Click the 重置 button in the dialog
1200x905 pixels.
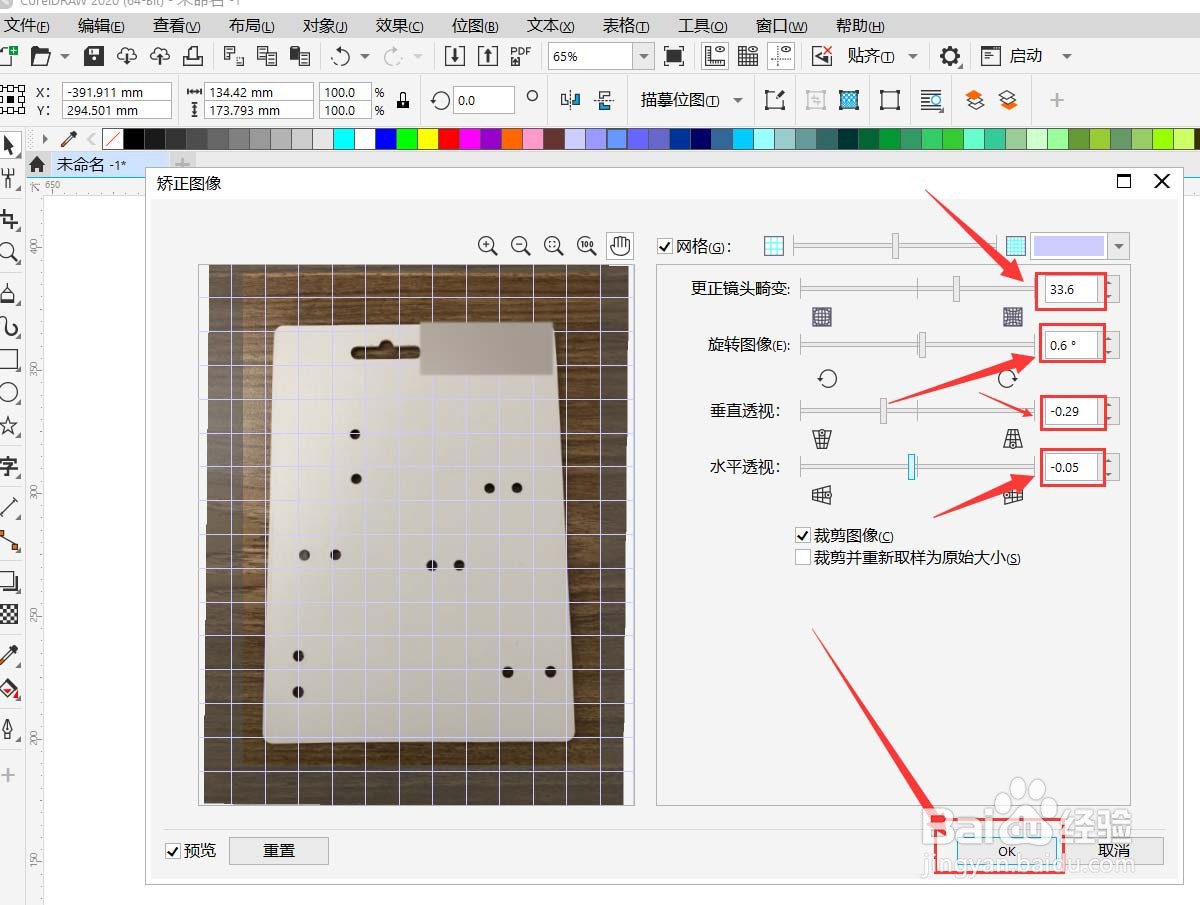point(279,851)
